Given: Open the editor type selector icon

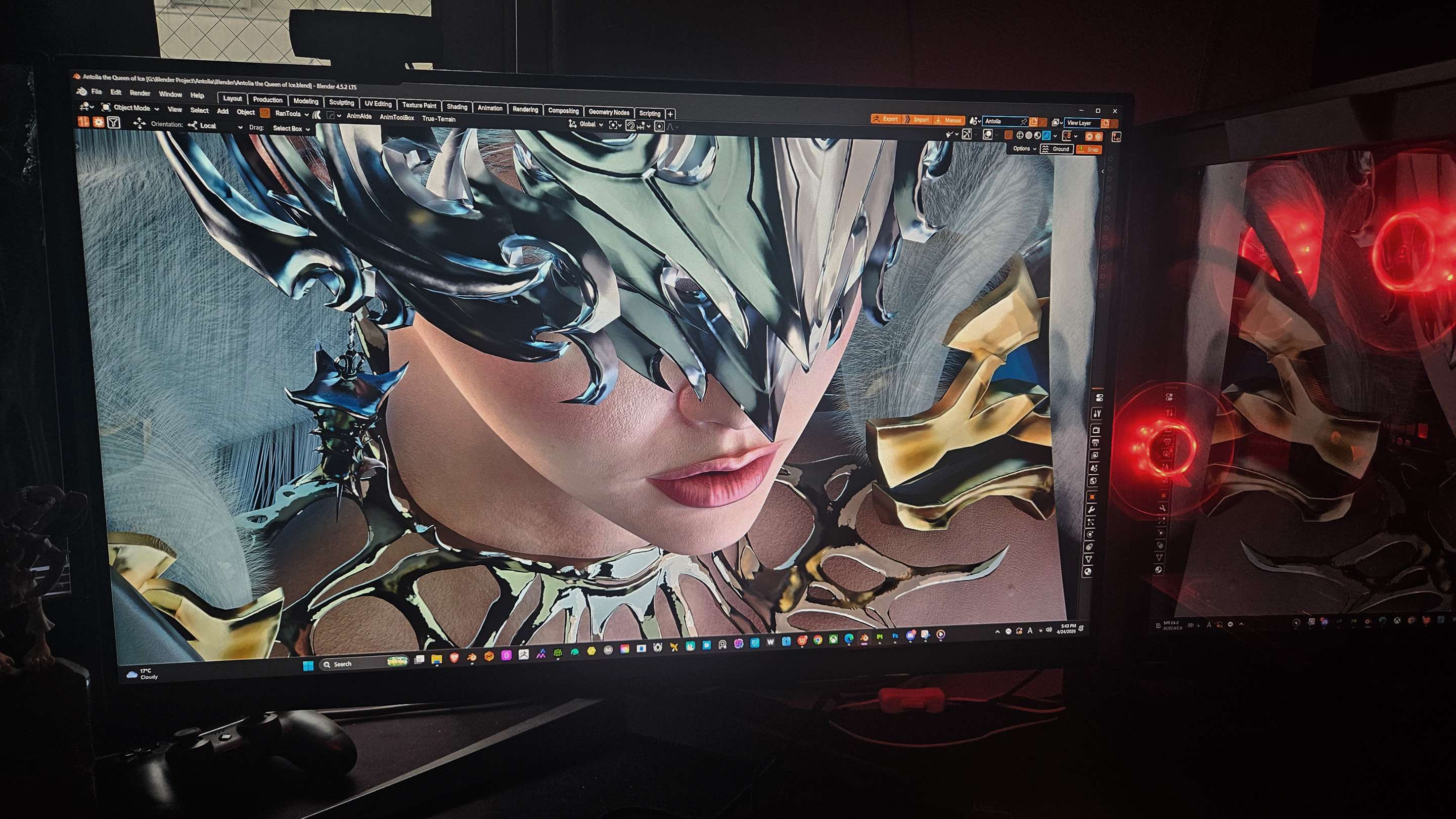Looking at the screenshot, I should click(x=86, y=106).
